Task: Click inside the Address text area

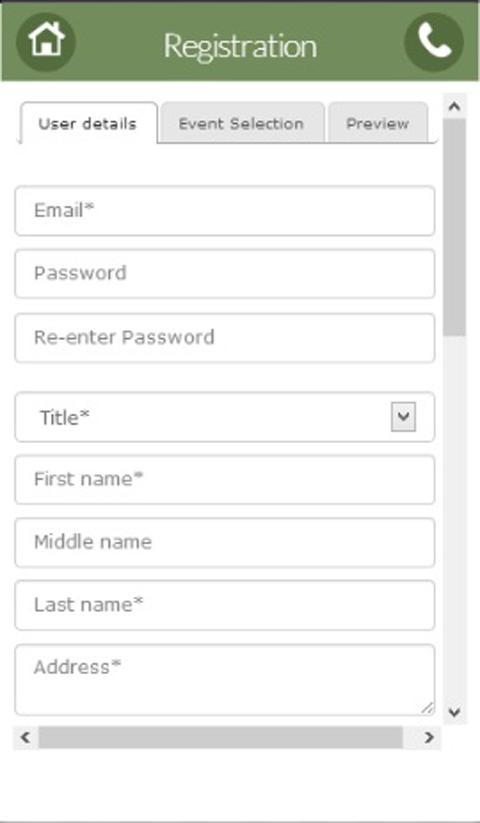Action: tap(225, 680)
